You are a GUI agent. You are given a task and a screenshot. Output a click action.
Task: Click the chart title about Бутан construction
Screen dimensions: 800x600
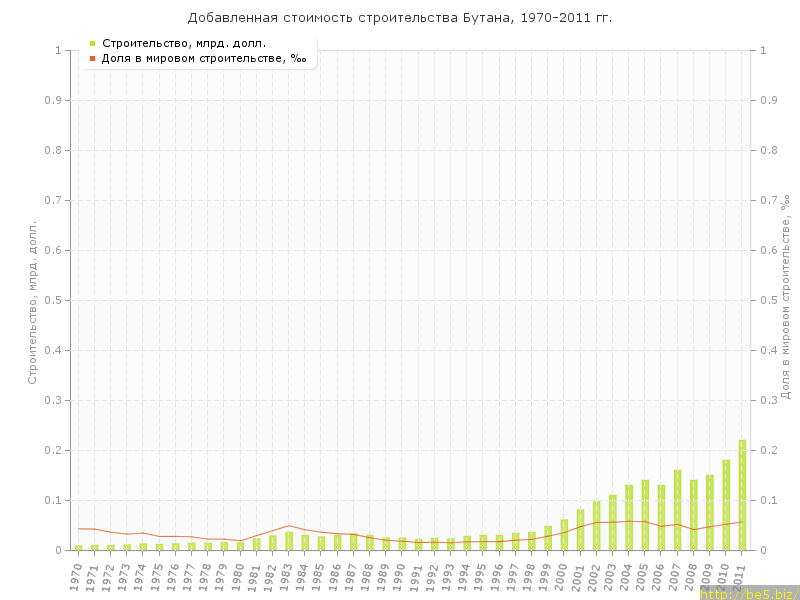400,18
